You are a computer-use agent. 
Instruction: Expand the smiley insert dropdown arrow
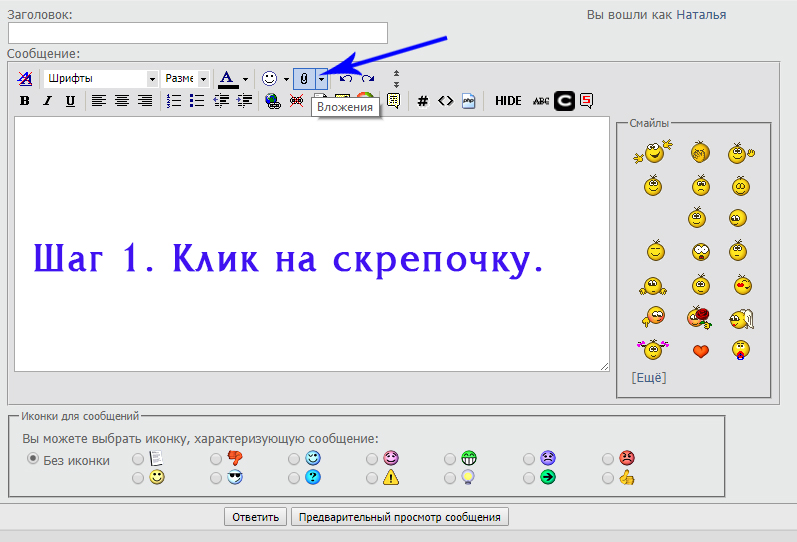[x=286, y=78]
